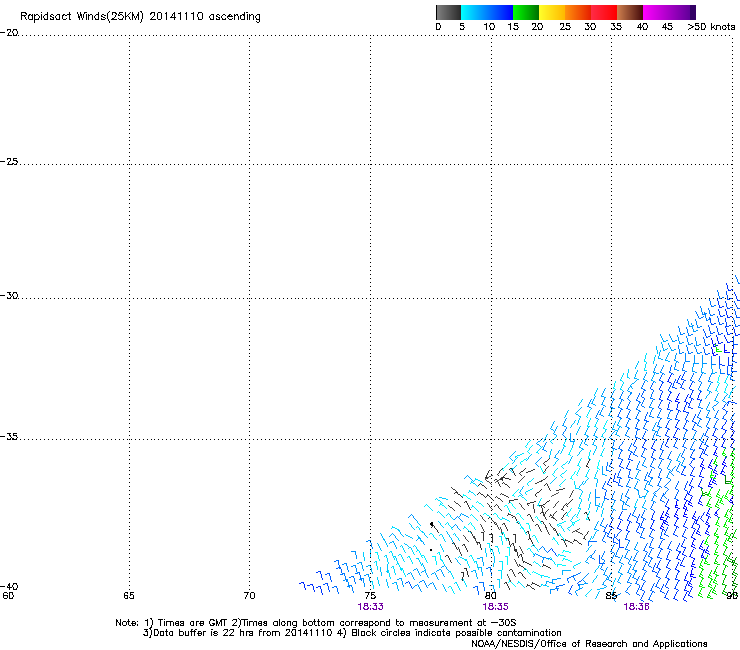
Task: Click the longitude axis label 85
Action: click(x=611, y=596)
